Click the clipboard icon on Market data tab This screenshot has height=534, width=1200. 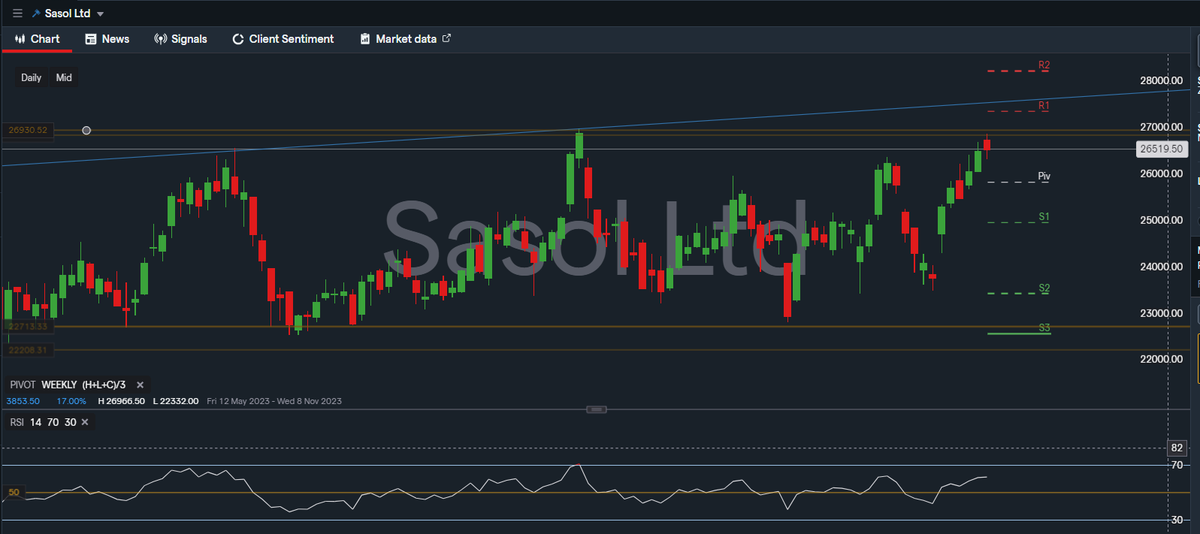pos(365,39)
